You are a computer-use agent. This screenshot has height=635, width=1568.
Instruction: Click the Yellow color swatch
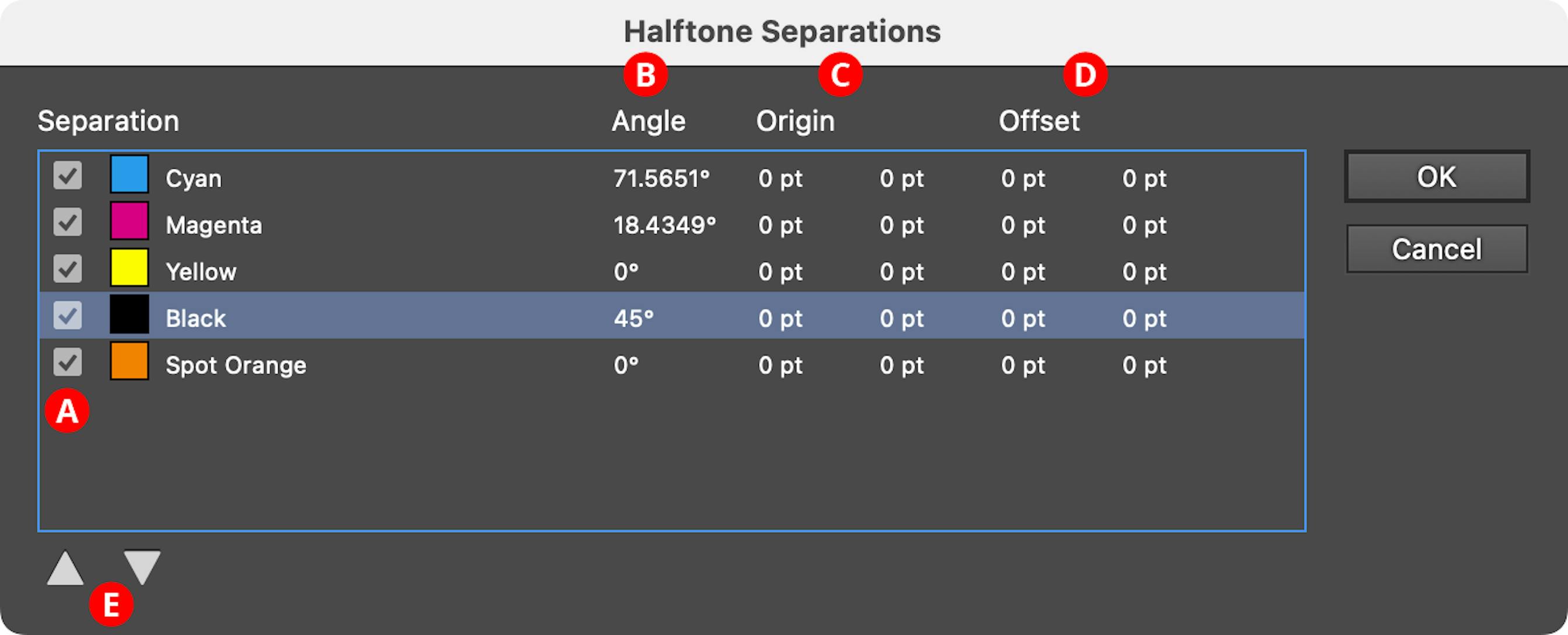coord(129,271)
